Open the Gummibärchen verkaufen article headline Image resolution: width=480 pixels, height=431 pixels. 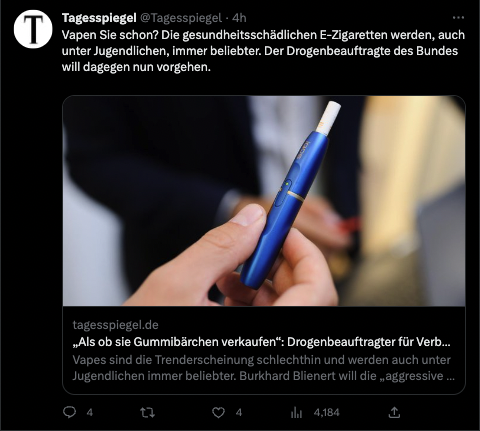(262, 342)
